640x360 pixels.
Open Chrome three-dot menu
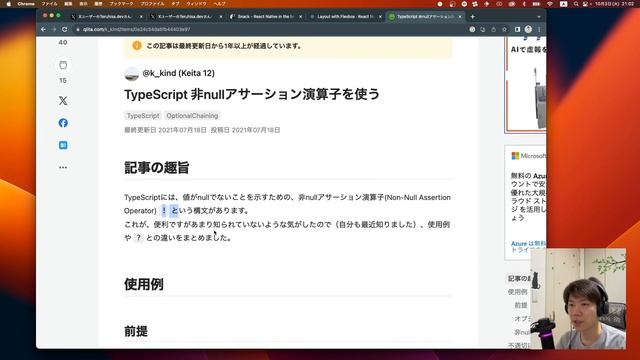point(539,29)
